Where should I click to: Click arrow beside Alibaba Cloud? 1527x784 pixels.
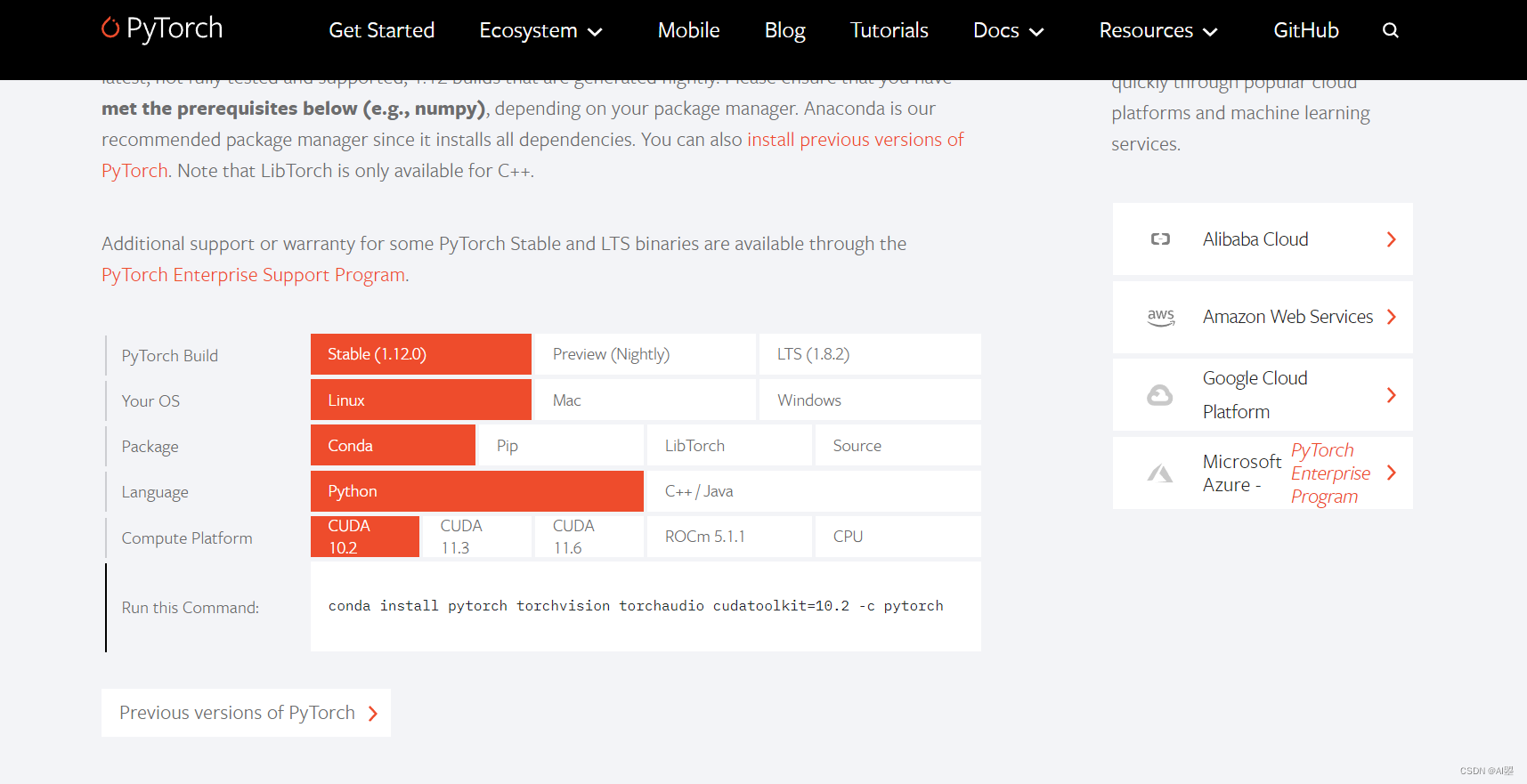click(x=1392, y=239)
